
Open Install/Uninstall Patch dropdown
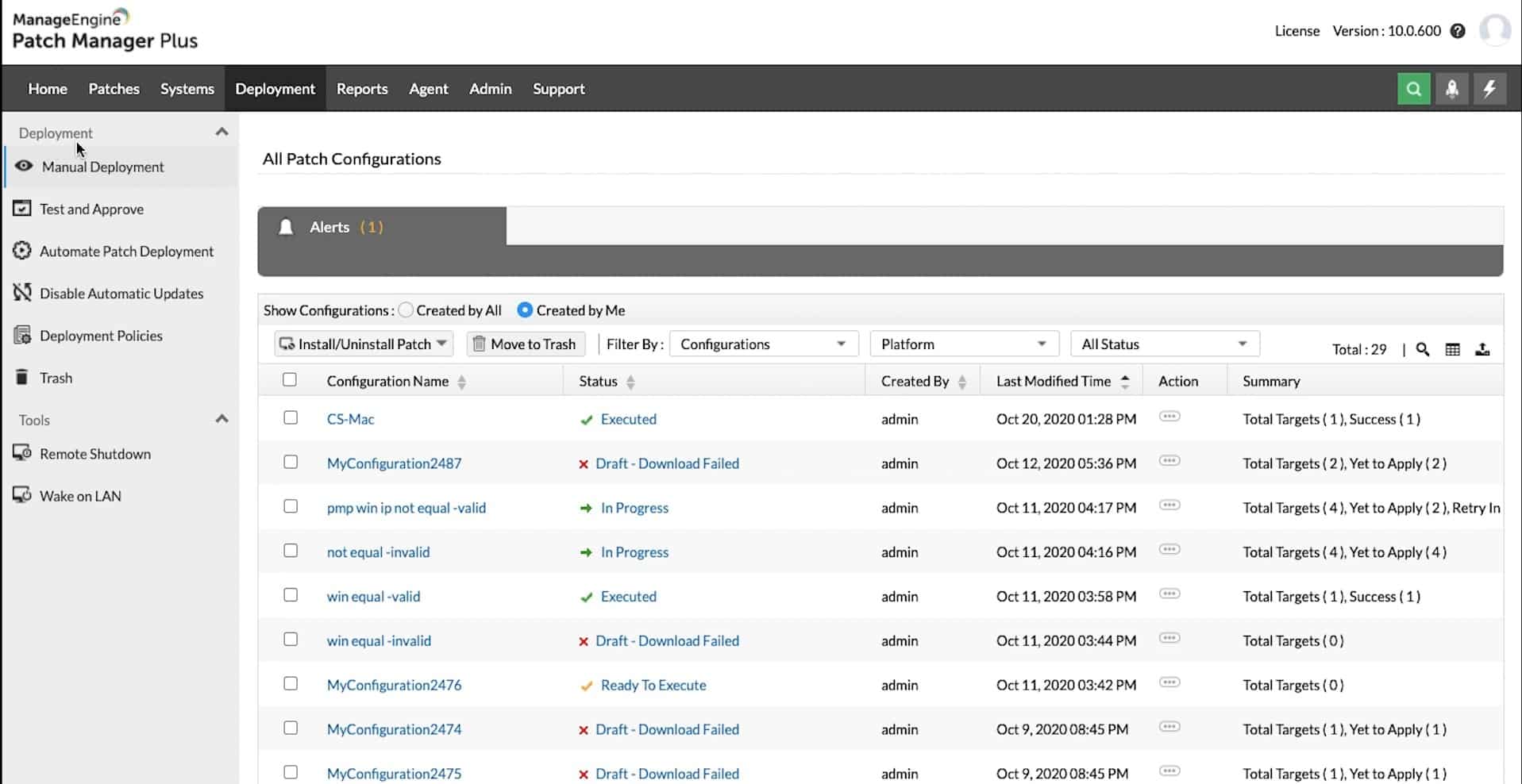click(364, 344)
